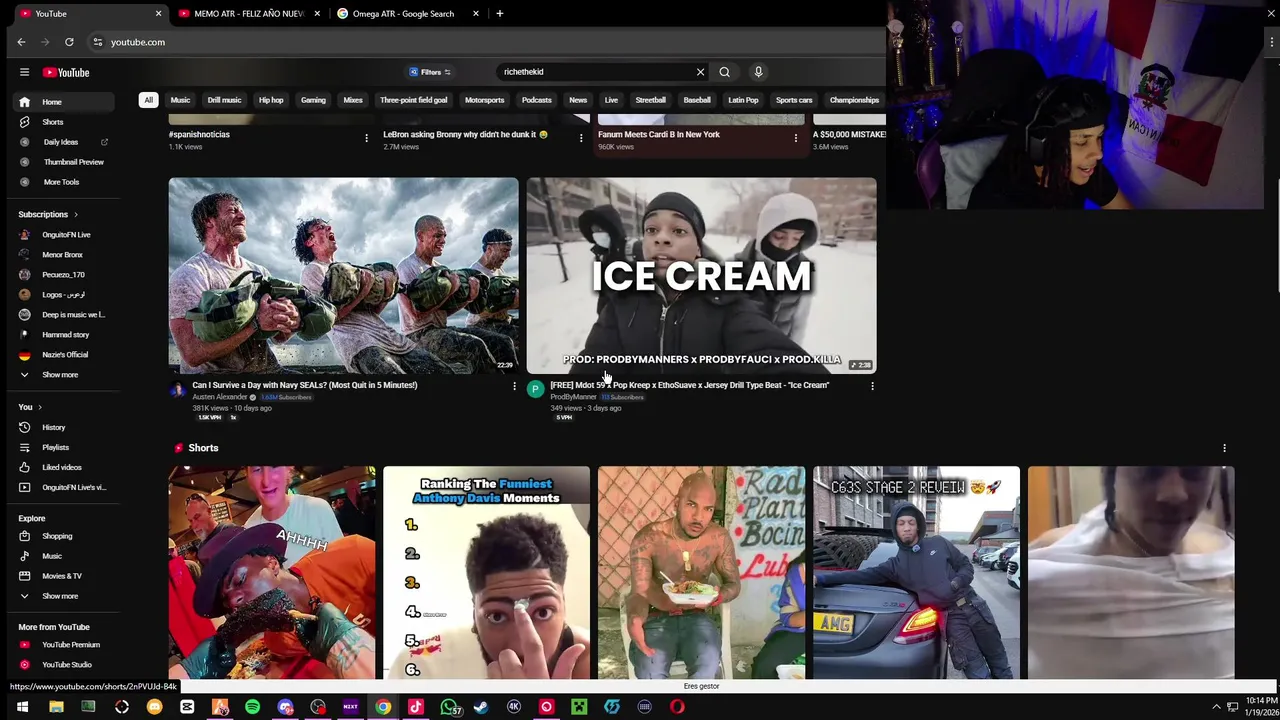
Task: Open Spotify from the taskbar
Action: coord(252,707)
